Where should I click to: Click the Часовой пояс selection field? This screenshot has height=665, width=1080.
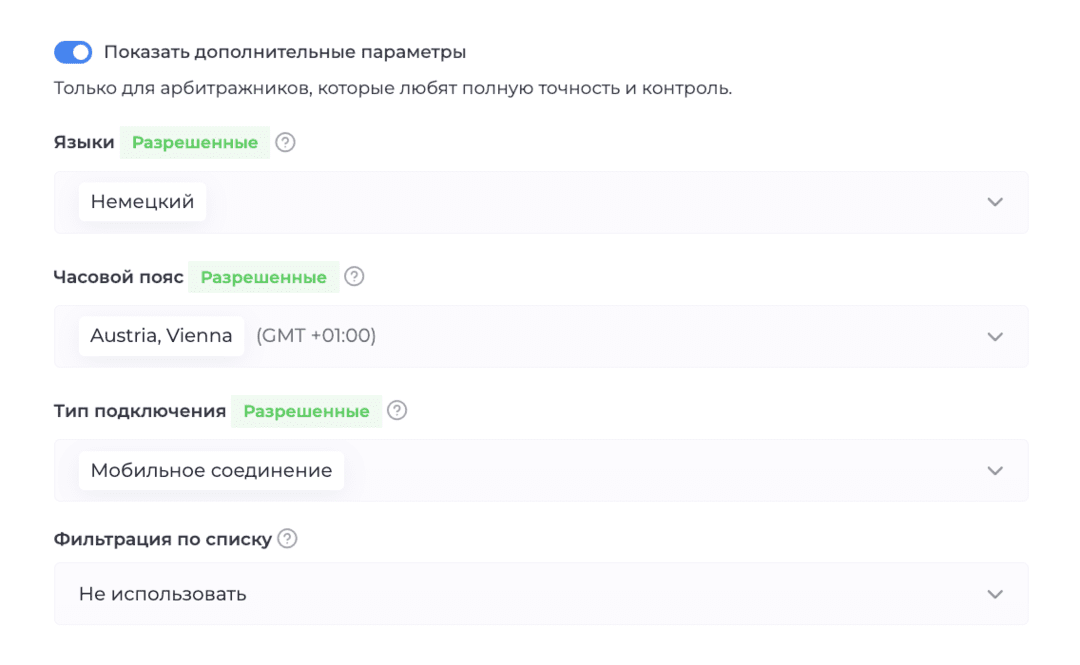point(540,336)
